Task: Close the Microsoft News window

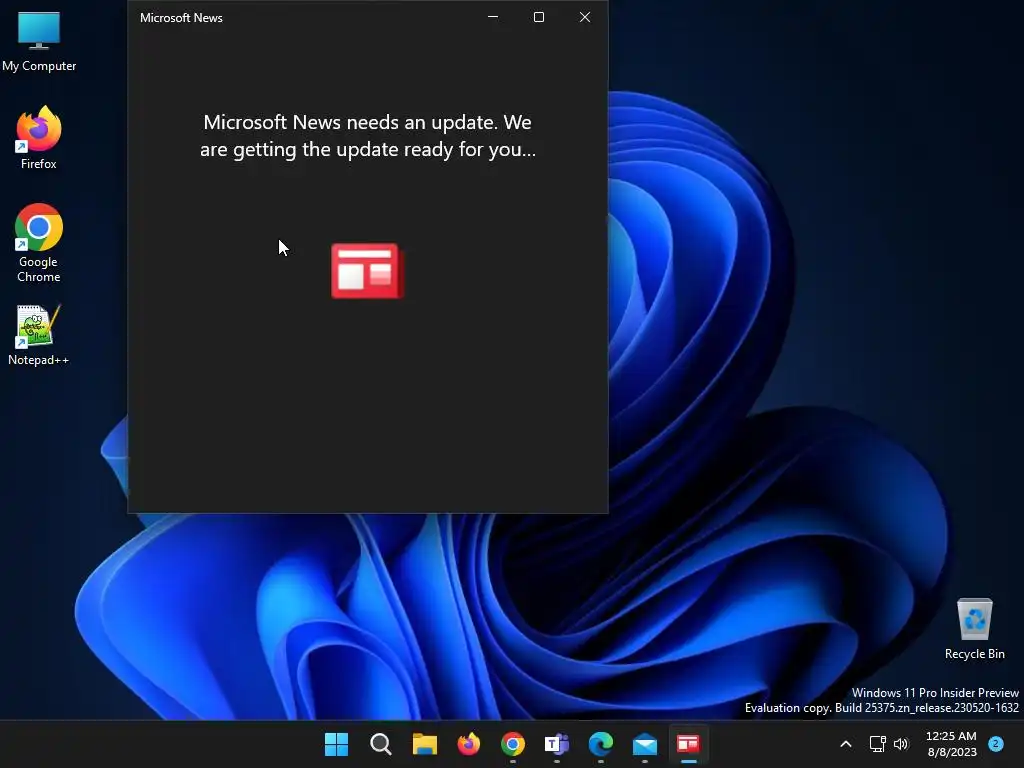Action: (x=585, y=18)
